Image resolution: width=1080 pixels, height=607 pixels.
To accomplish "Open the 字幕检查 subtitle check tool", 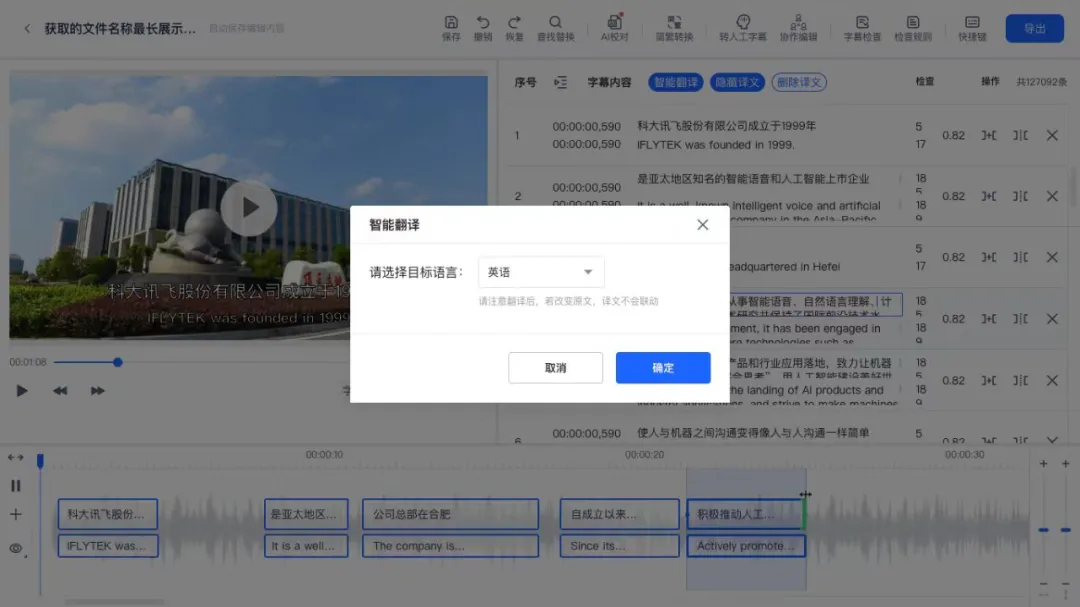I will click(x=862, y=23).
